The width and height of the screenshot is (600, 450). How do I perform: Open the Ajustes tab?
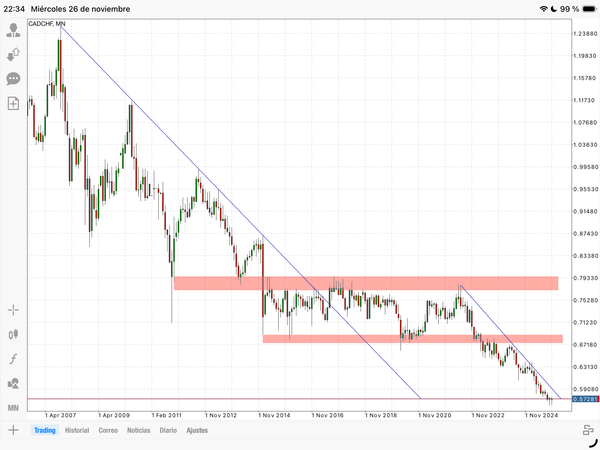(197, 430)
